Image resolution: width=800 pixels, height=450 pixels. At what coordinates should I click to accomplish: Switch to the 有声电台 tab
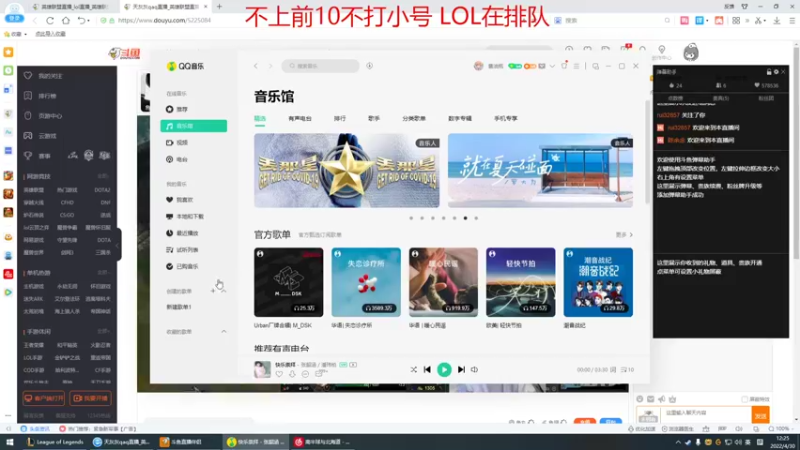coord(300,118)
